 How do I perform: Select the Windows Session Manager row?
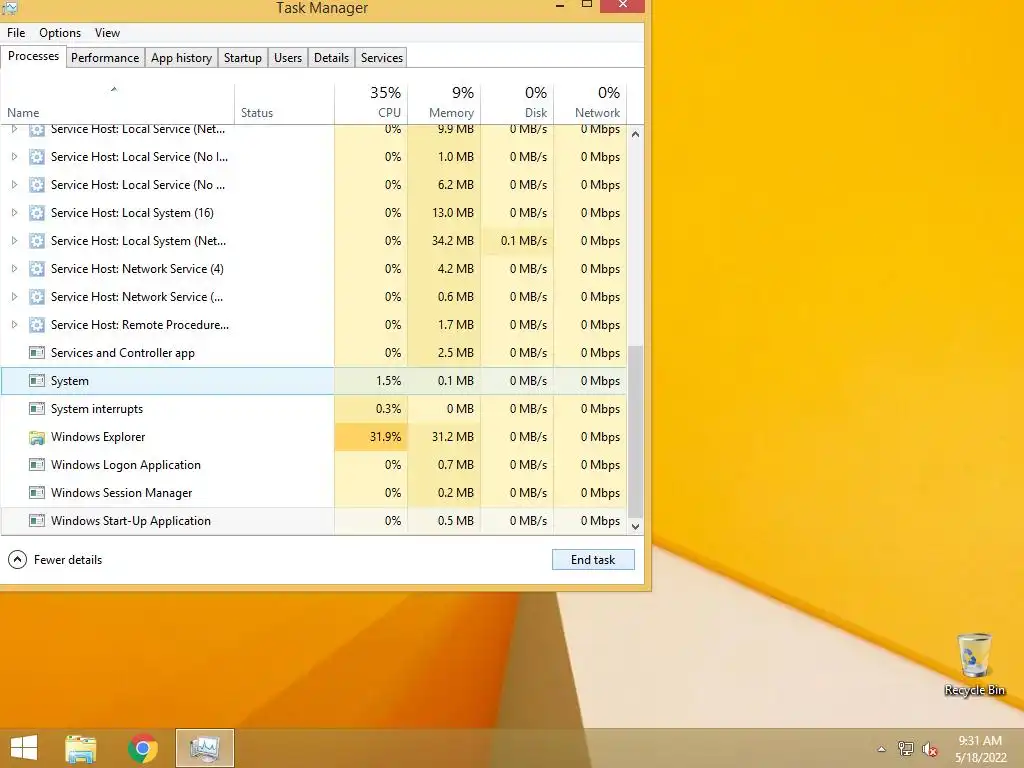(x=313, y=493)
